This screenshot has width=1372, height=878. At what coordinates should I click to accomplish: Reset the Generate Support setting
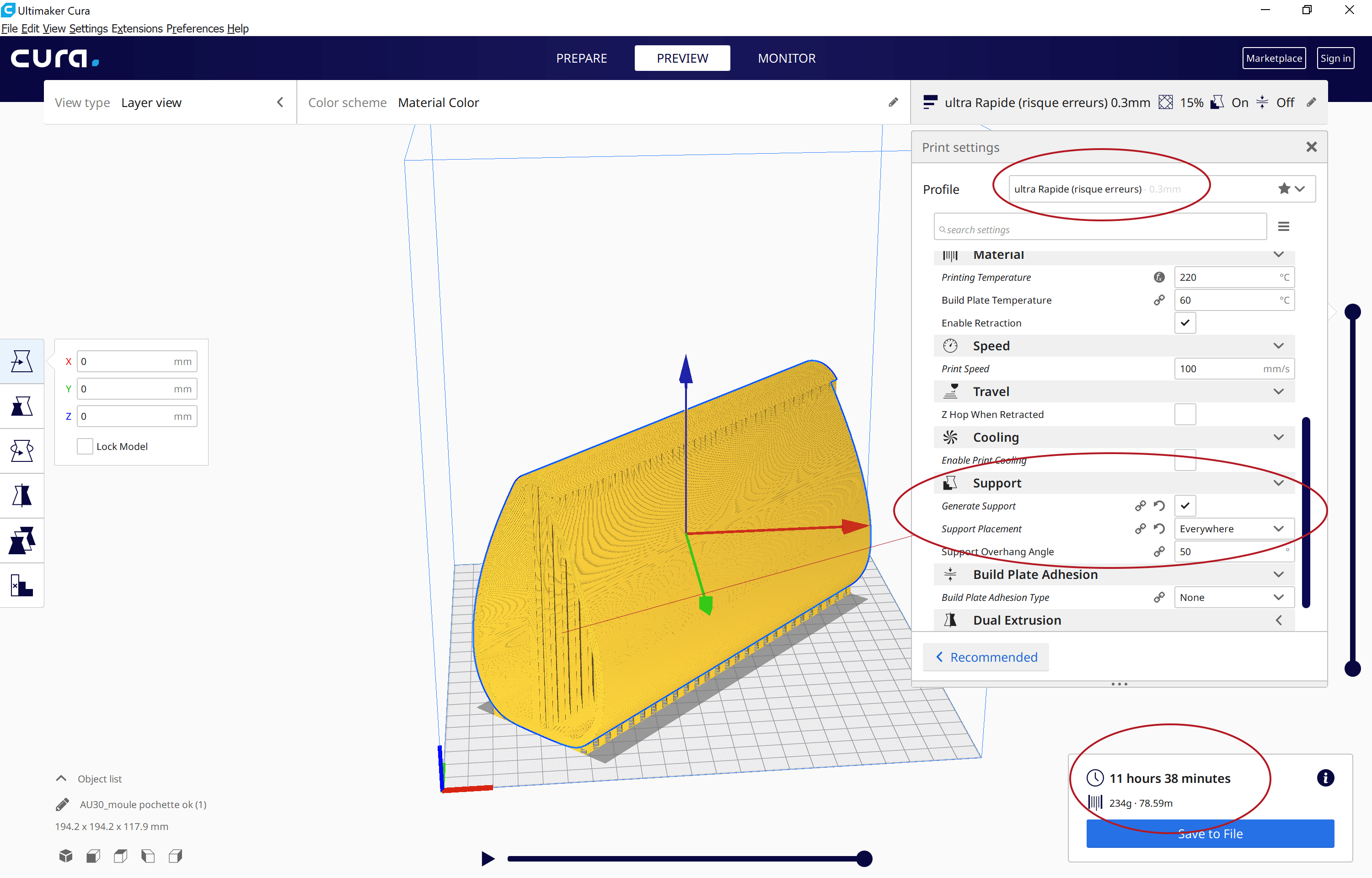[1159, 506]
